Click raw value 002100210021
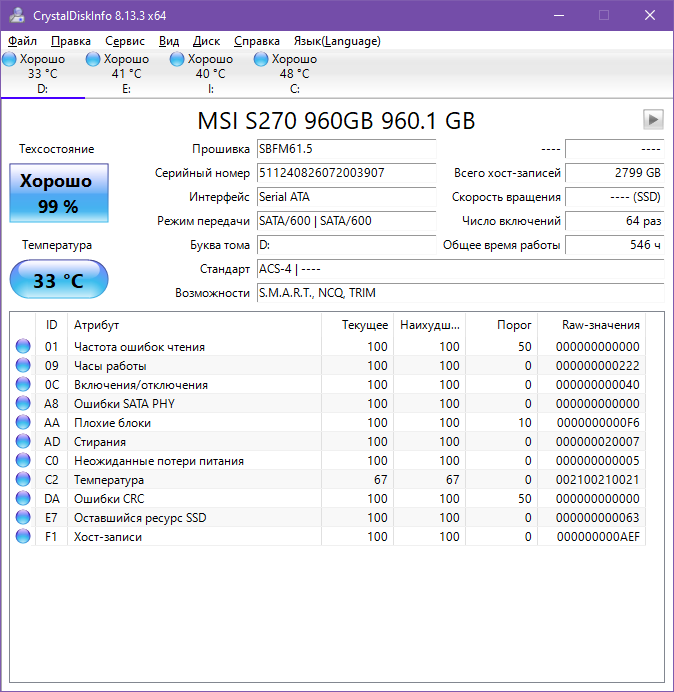This screenshot has width=674, height=692. coord(598,480)
